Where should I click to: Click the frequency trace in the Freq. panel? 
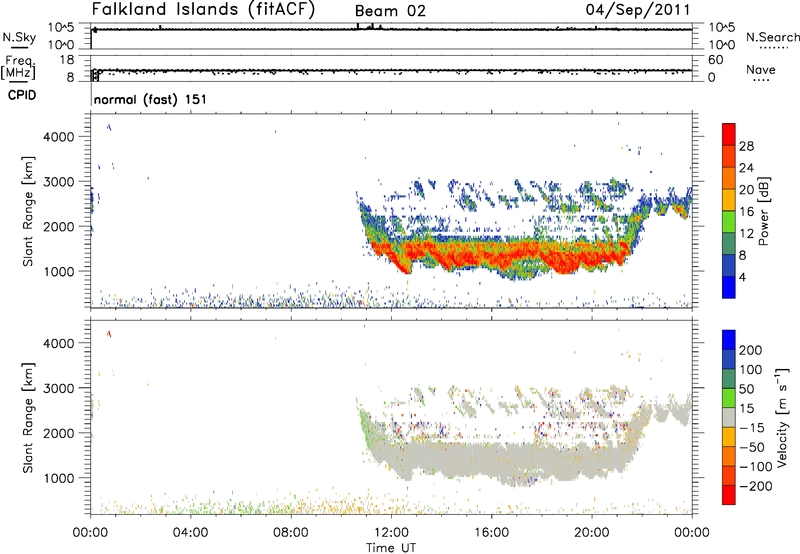click(392, 70)
